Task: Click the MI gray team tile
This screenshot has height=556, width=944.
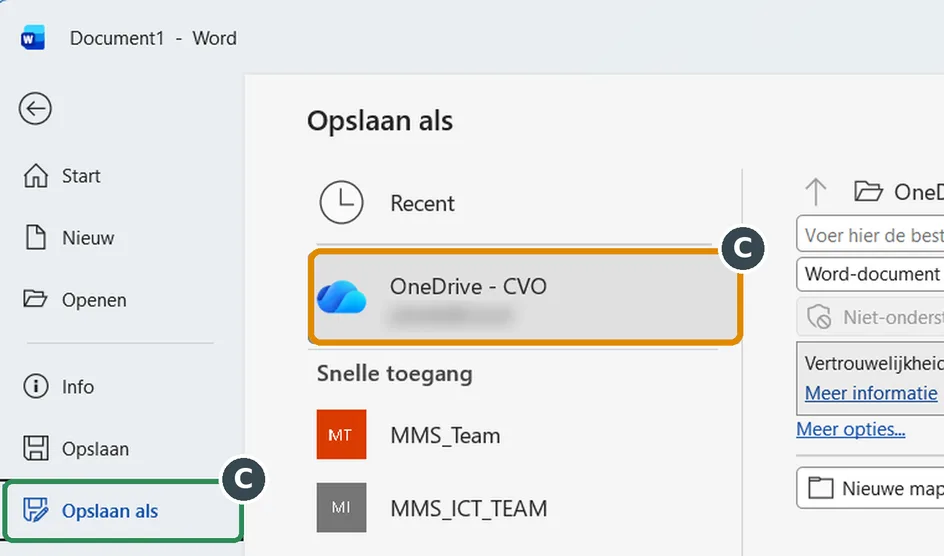Action: click(341, 507)
